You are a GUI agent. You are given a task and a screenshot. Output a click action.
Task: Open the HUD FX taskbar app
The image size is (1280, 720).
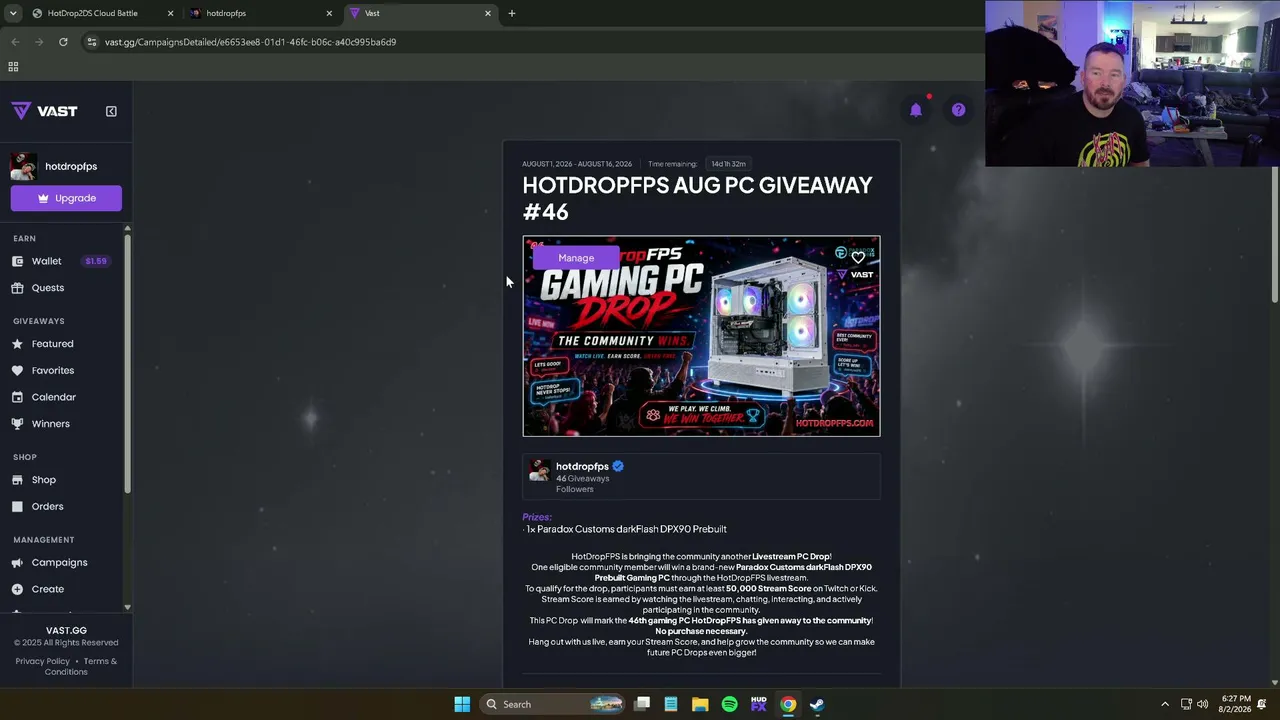[758, 704]
